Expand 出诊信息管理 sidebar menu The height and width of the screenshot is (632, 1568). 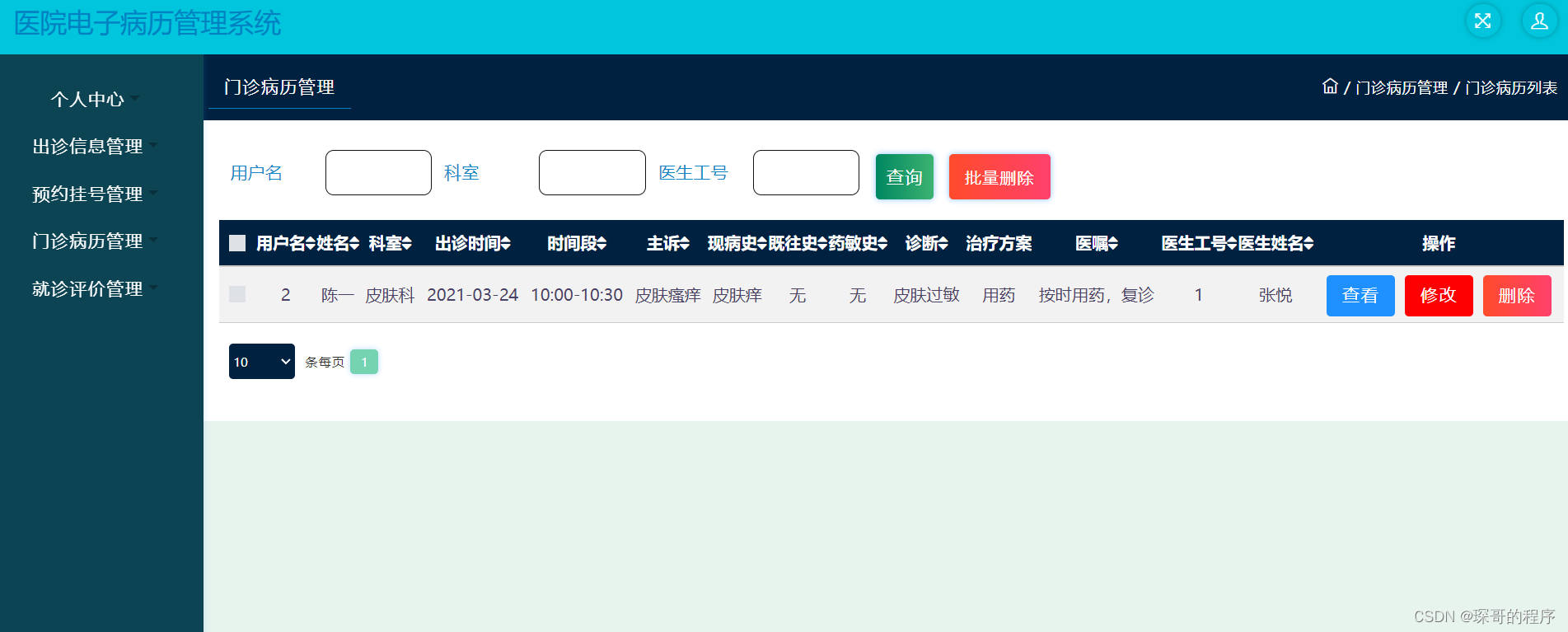coord(94,146)
